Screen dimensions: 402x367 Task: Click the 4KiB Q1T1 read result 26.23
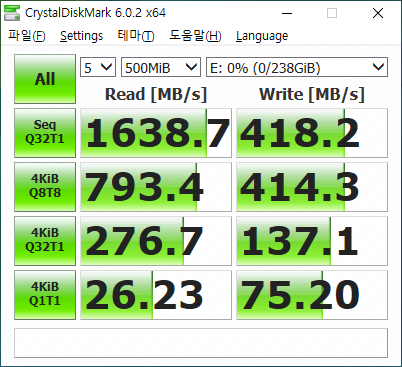[x=156, y=295]
